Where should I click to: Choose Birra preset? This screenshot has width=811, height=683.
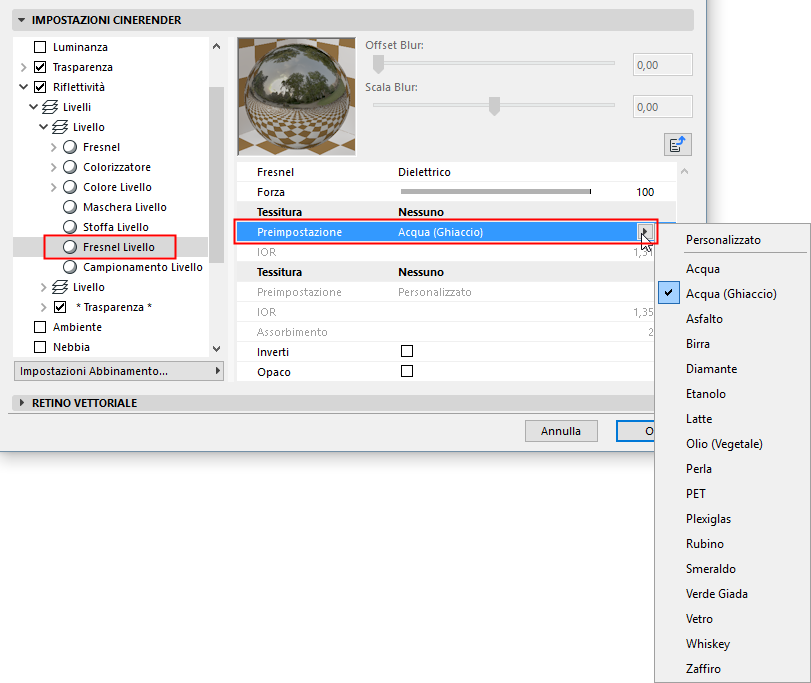click(x=732, y=344)
